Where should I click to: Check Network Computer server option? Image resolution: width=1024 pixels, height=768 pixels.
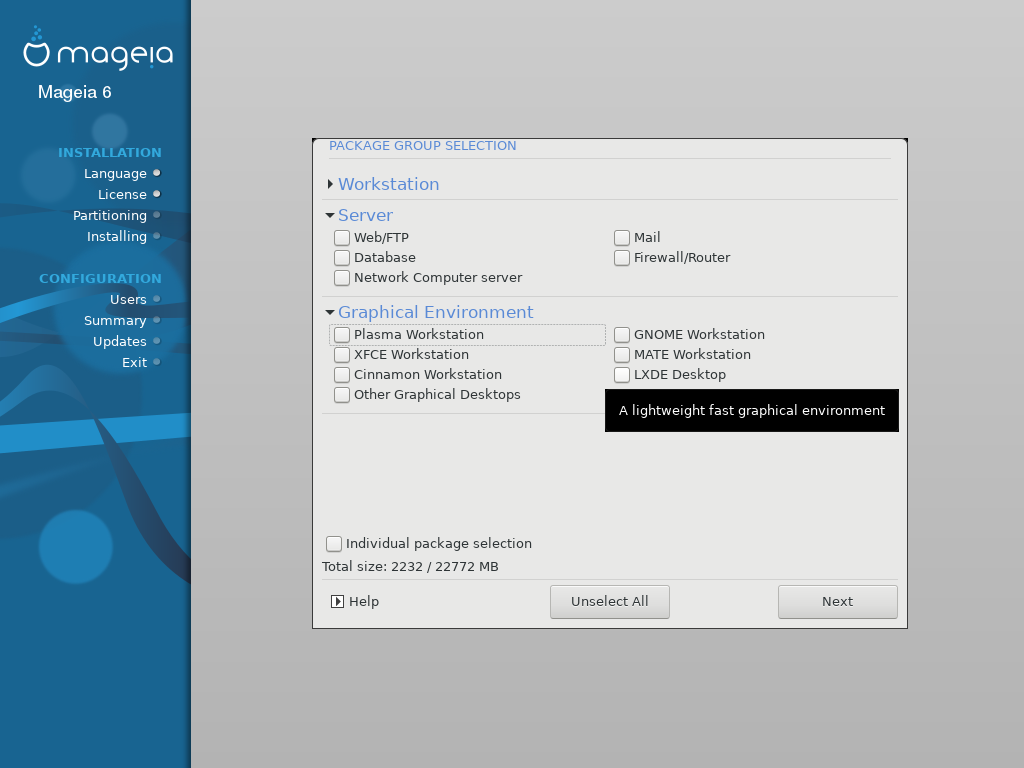click(x=342, y=278)
